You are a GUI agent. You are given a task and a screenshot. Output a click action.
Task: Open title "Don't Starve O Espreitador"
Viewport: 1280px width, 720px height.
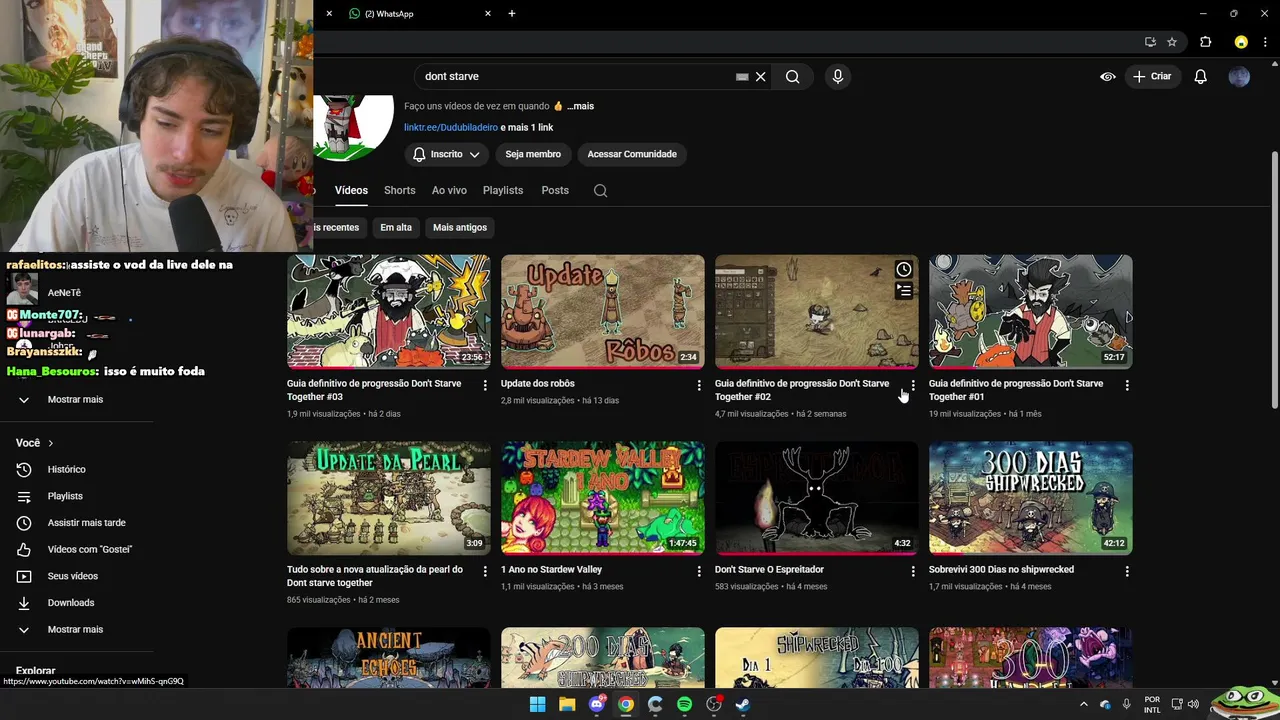[x=769, y=570]
